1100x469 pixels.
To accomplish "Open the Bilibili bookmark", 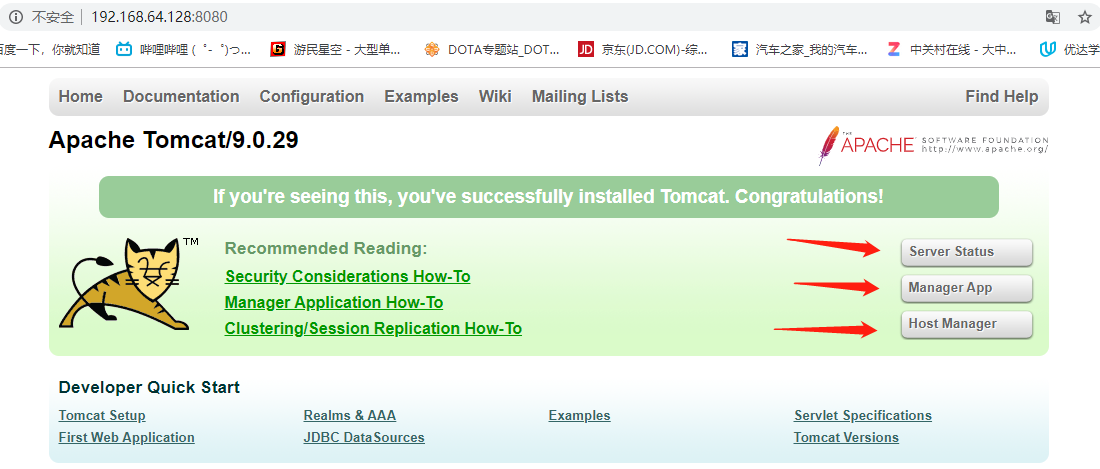I will [184, 49].
